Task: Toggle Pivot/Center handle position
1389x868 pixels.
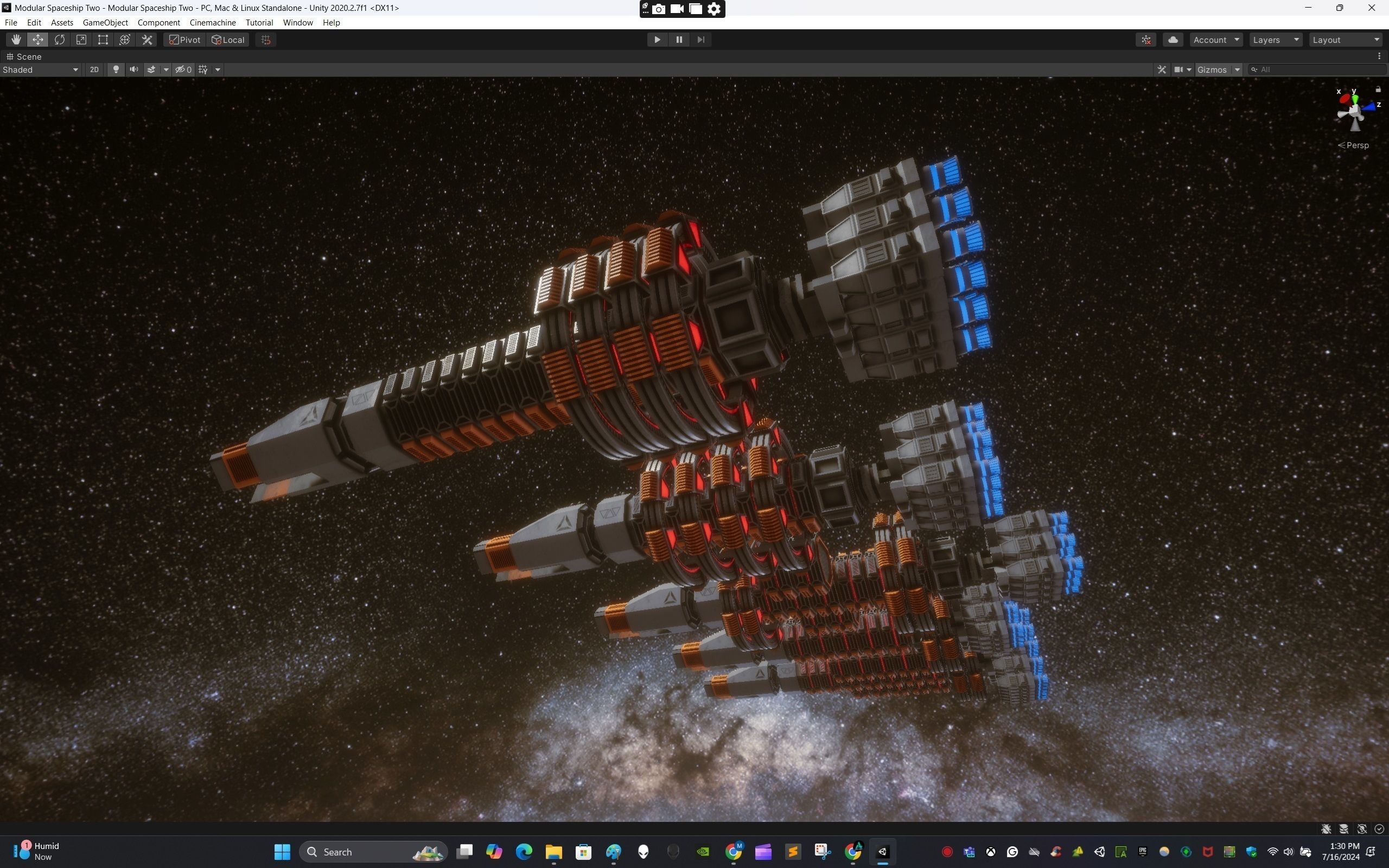Action: pos(185,40)
